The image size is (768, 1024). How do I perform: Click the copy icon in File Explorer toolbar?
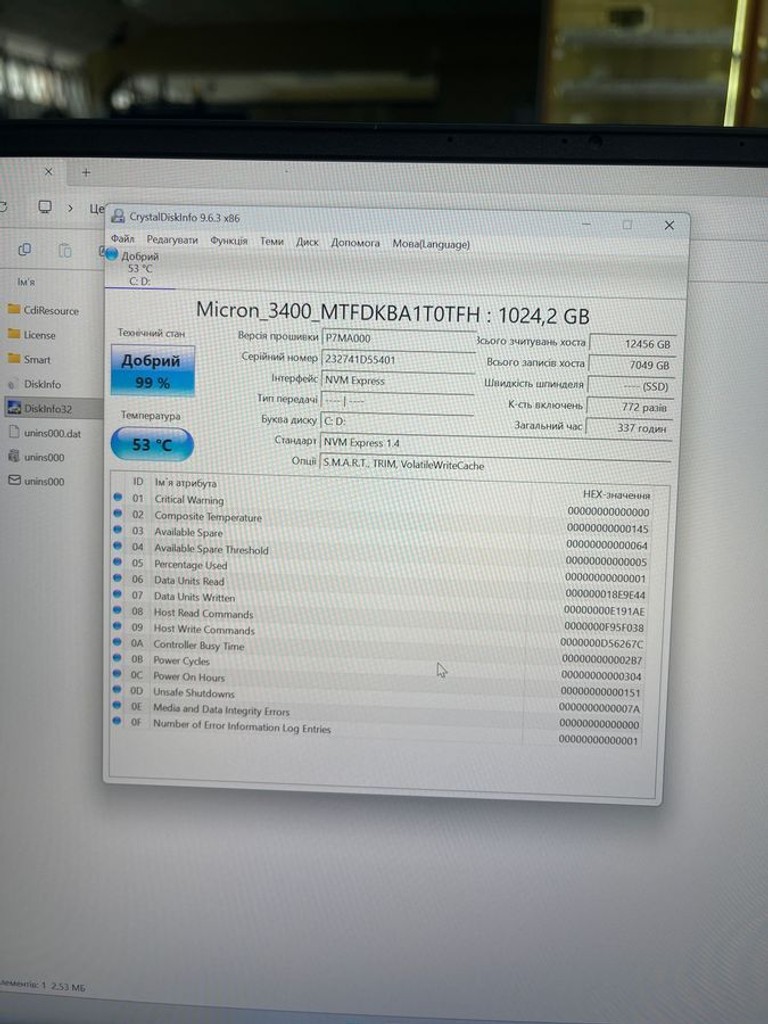[x=25, y=249]
